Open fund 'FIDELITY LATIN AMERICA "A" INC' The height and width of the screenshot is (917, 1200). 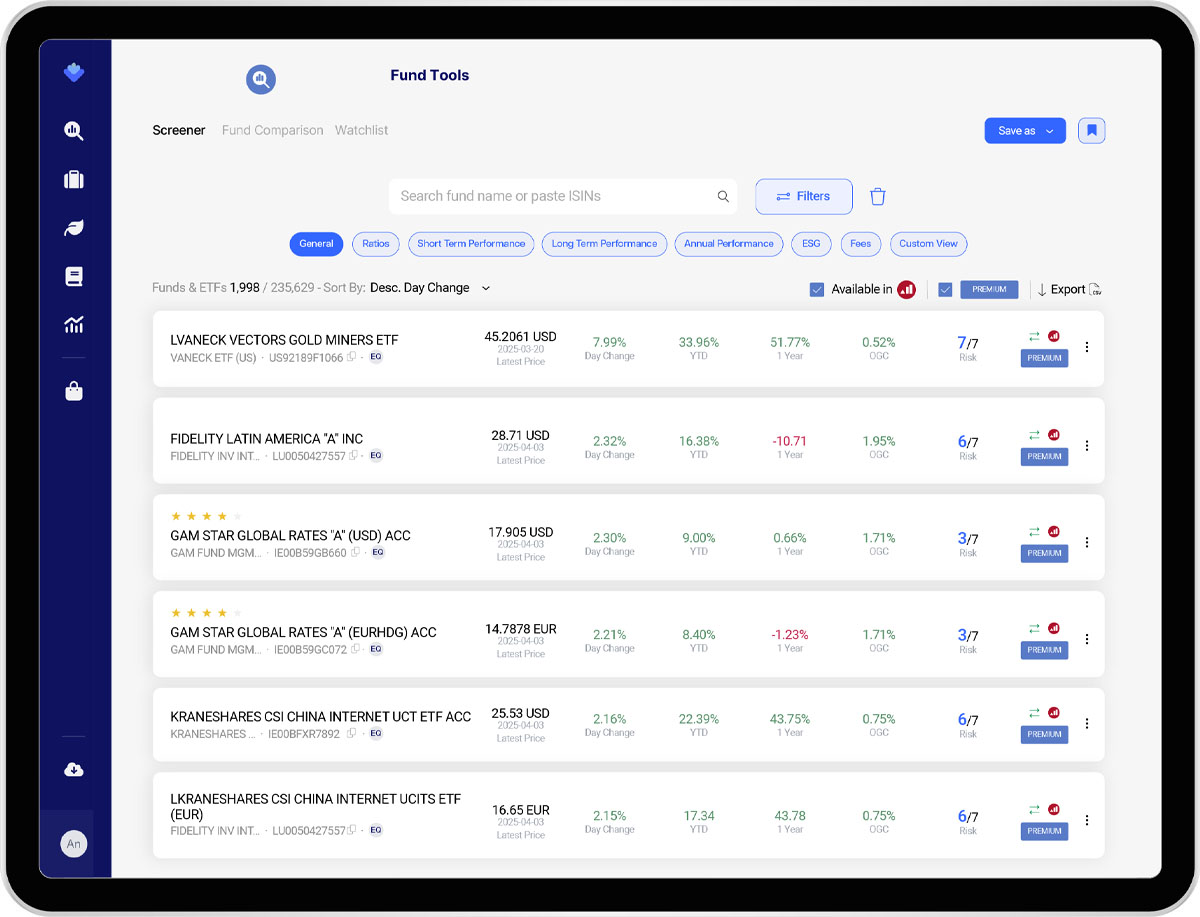(x=267, y=439)
